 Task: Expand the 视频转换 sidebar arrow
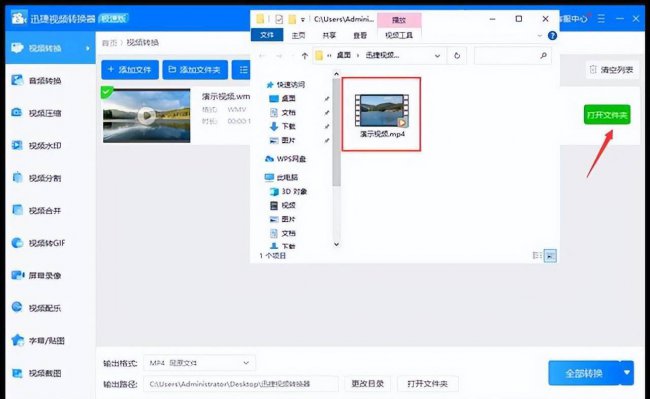tap(87, 48)
